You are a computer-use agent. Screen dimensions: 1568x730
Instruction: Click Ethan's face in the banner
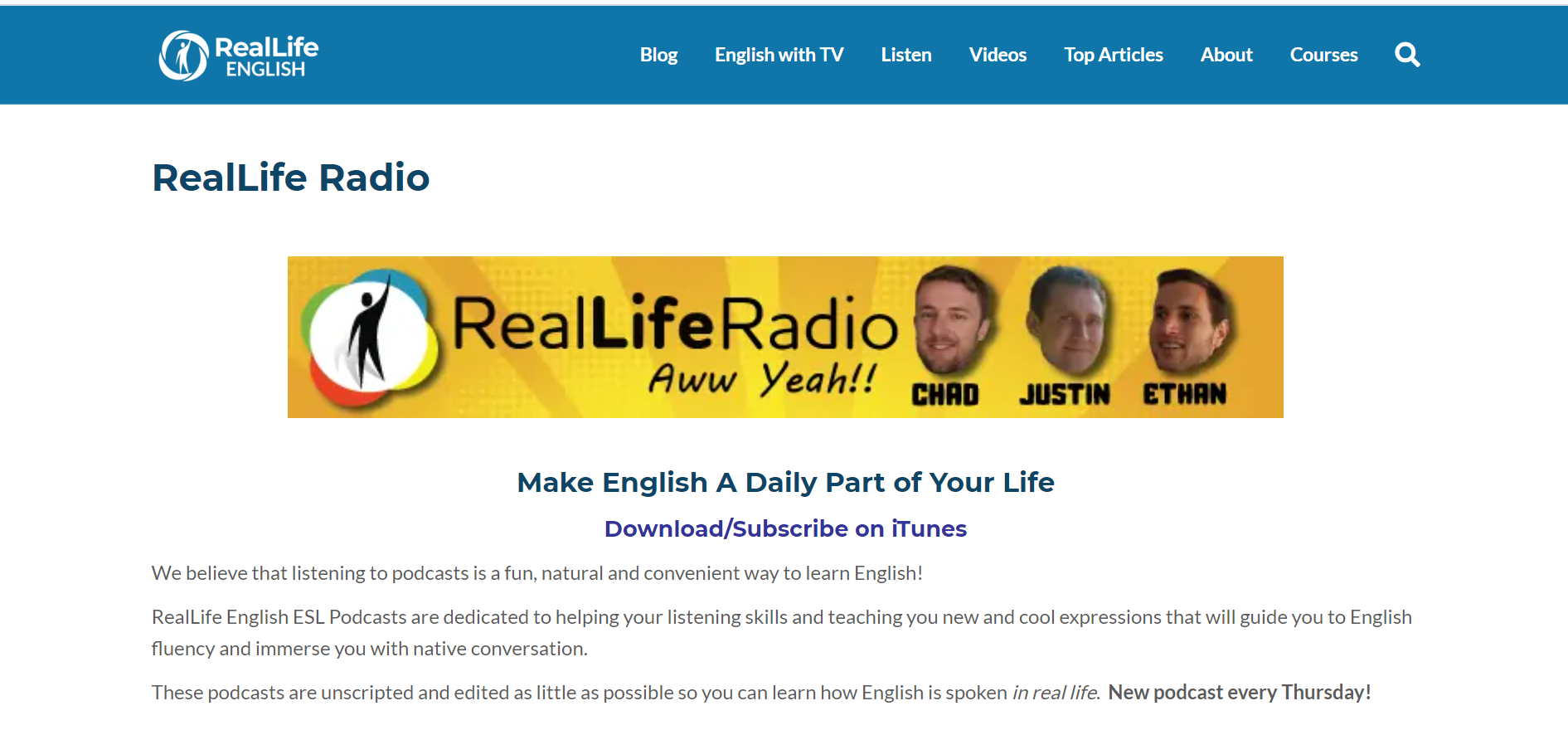1188,320
